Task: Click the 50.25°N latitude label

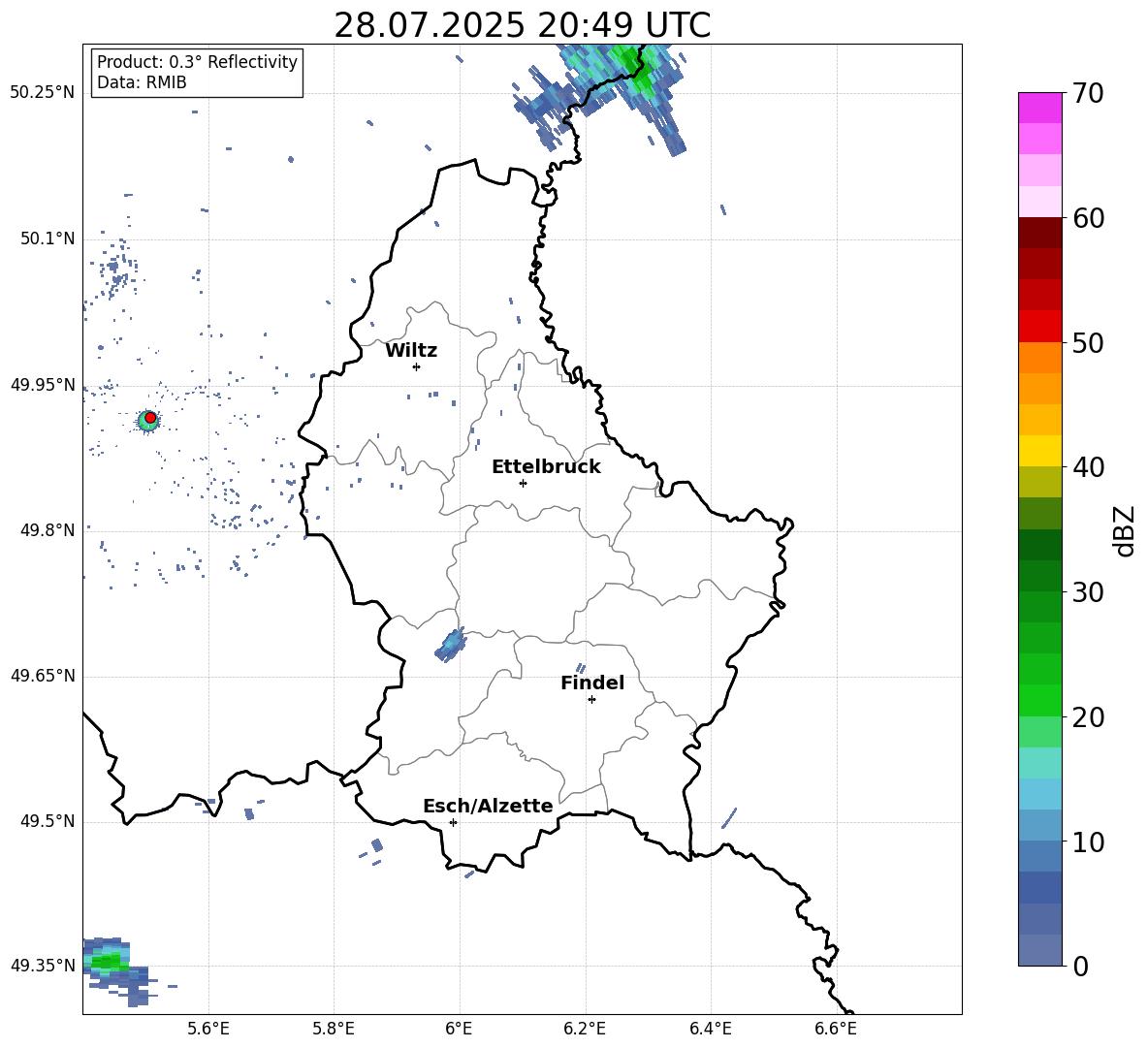Action: [x=43, y=93]
